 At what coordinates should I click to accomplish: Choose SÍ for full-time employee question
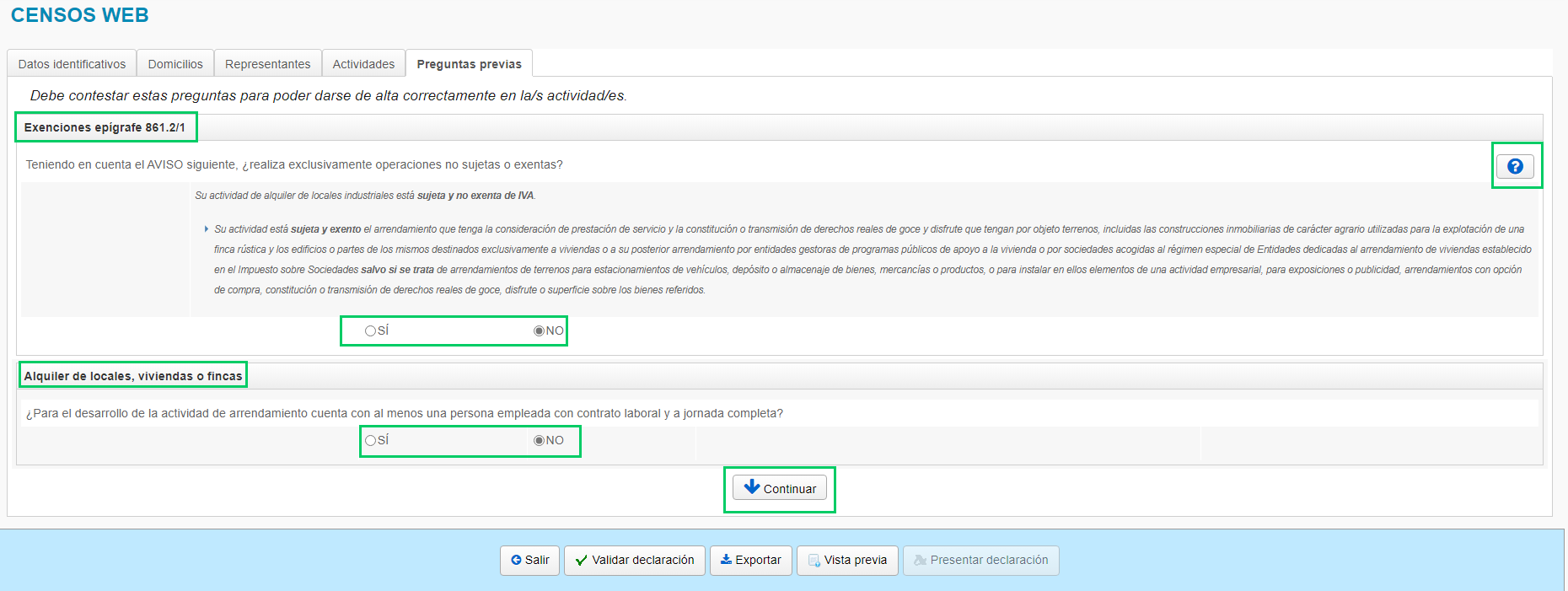point(370,440)
